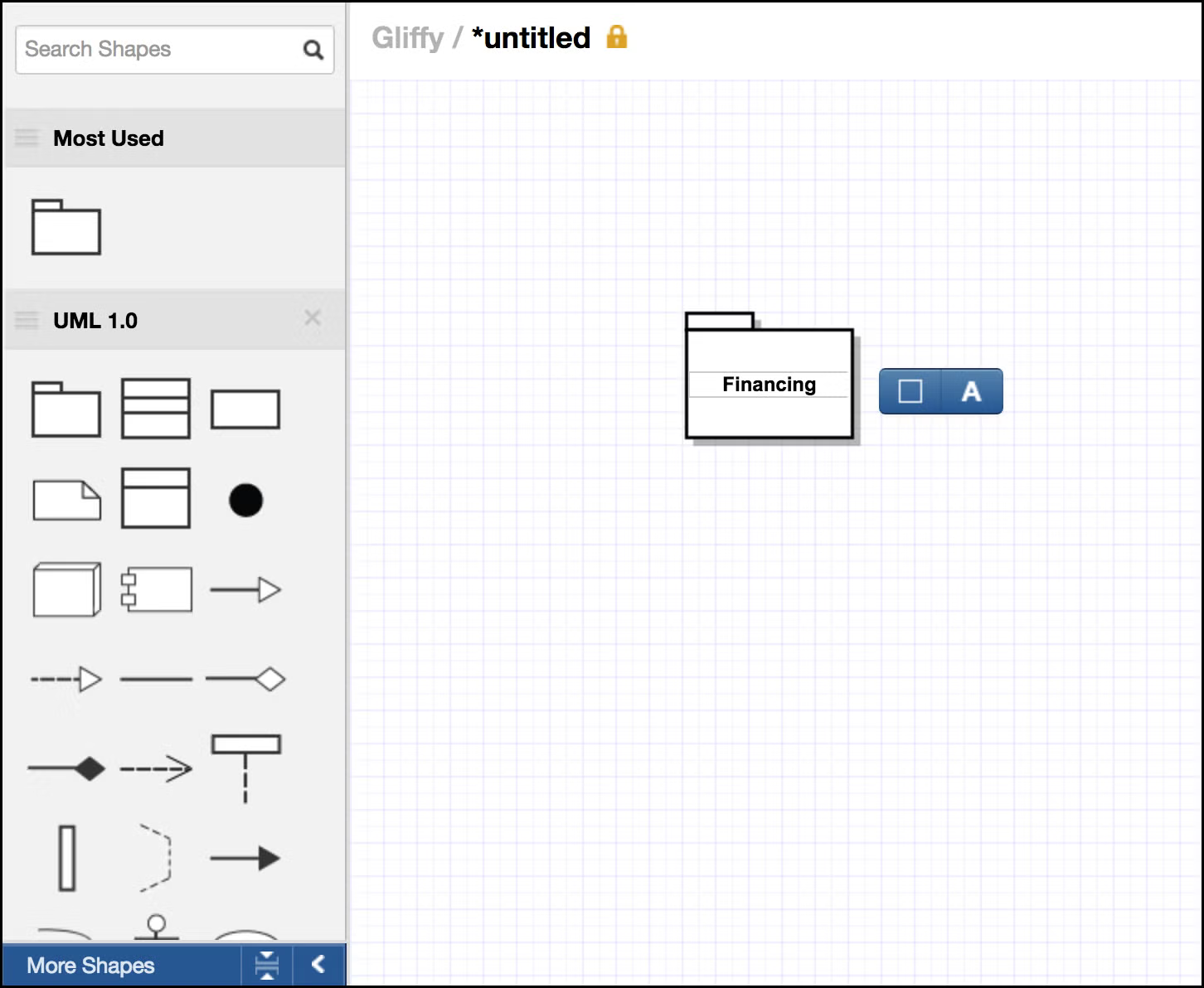Select the lifeline shape with dashed line

245,768
